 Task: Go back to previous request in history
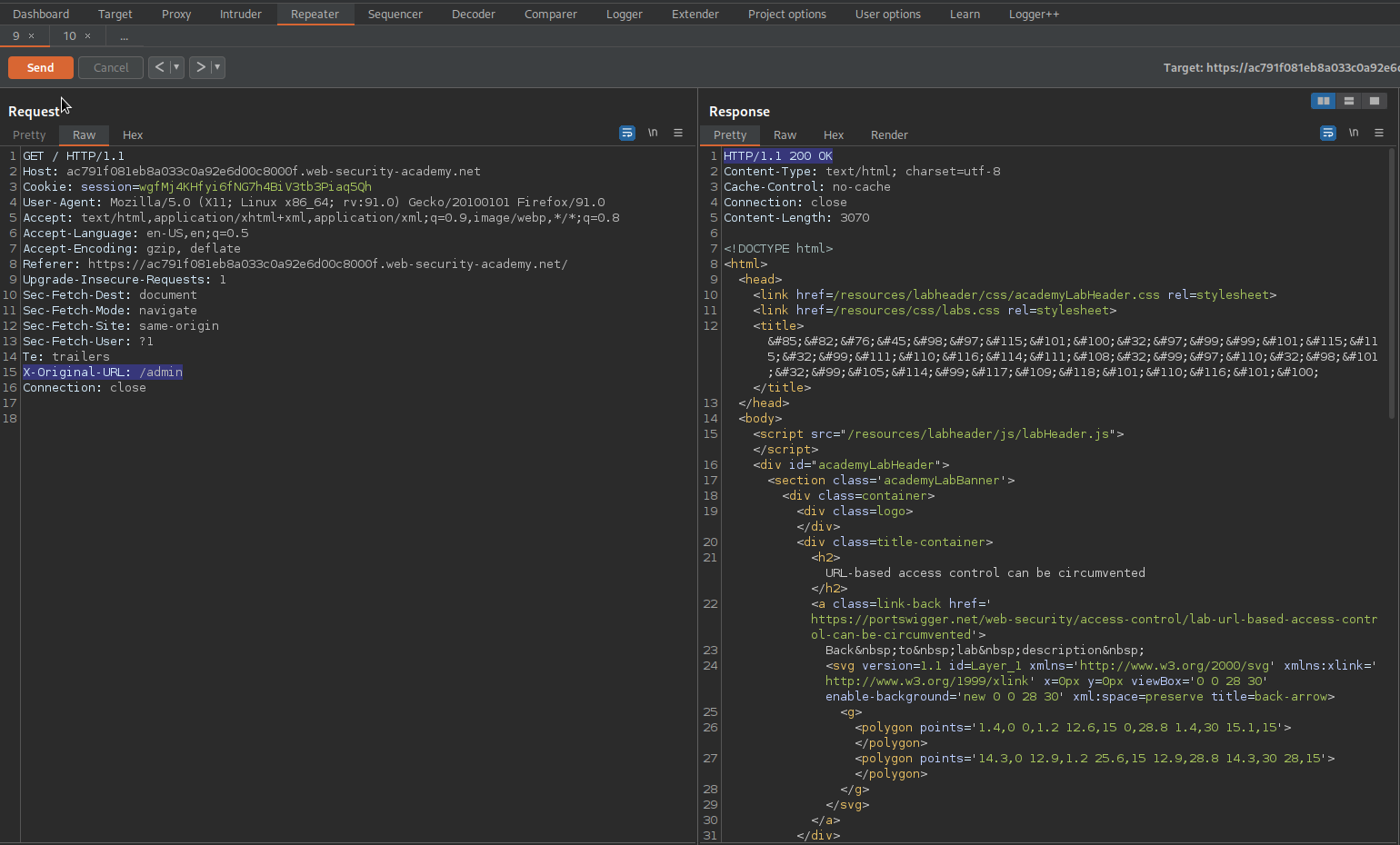pyautogui.click(x=159, y=67)
